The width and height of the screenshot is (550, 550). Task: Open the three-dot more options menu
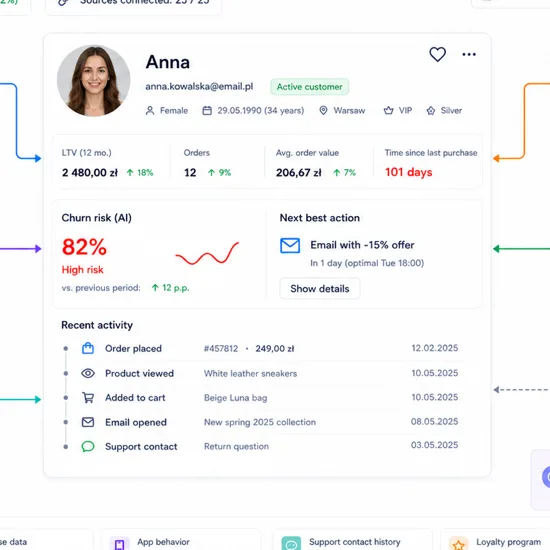tap(469, 54)
